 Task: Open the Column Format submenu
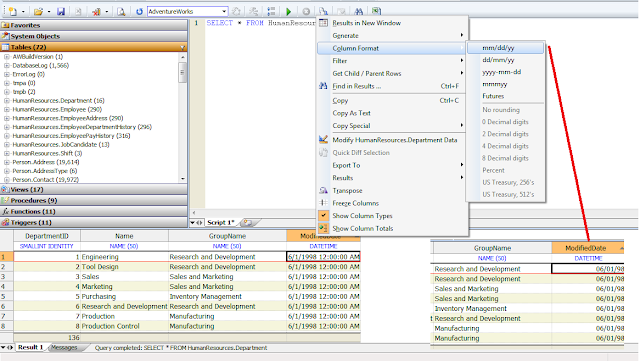click(392, 48)
